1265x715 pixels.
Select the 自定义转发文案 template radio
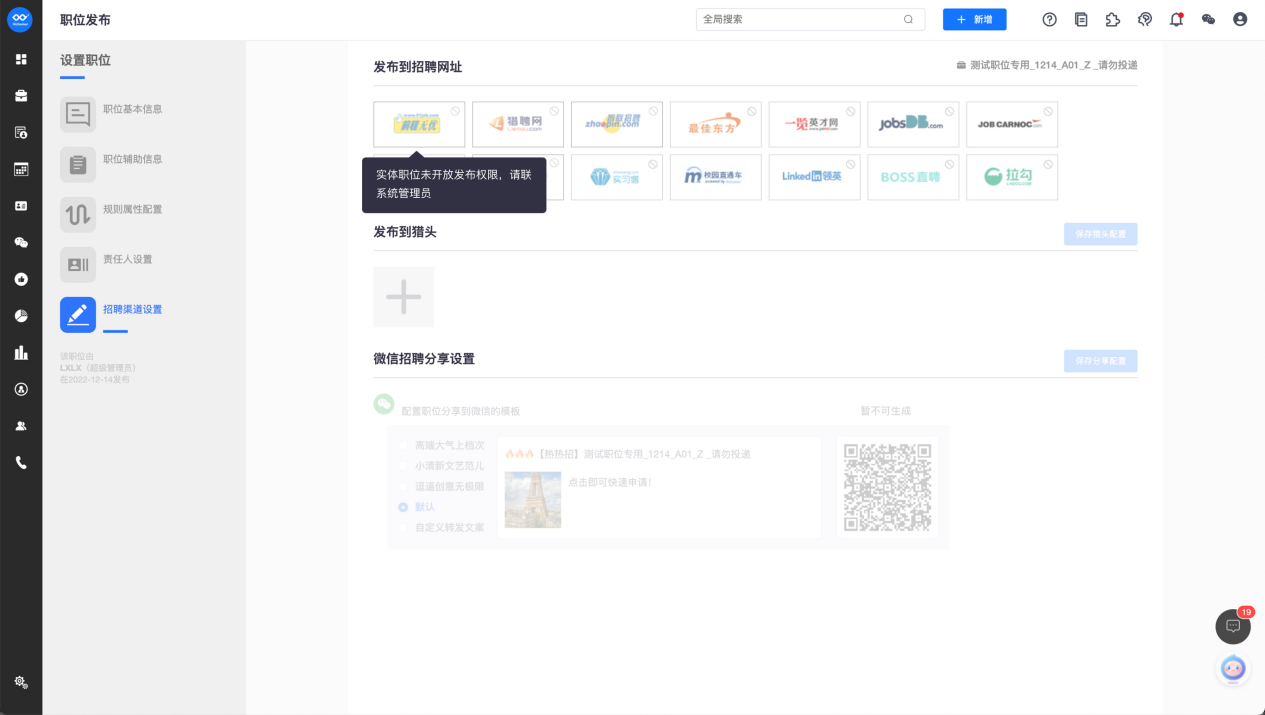403,527
